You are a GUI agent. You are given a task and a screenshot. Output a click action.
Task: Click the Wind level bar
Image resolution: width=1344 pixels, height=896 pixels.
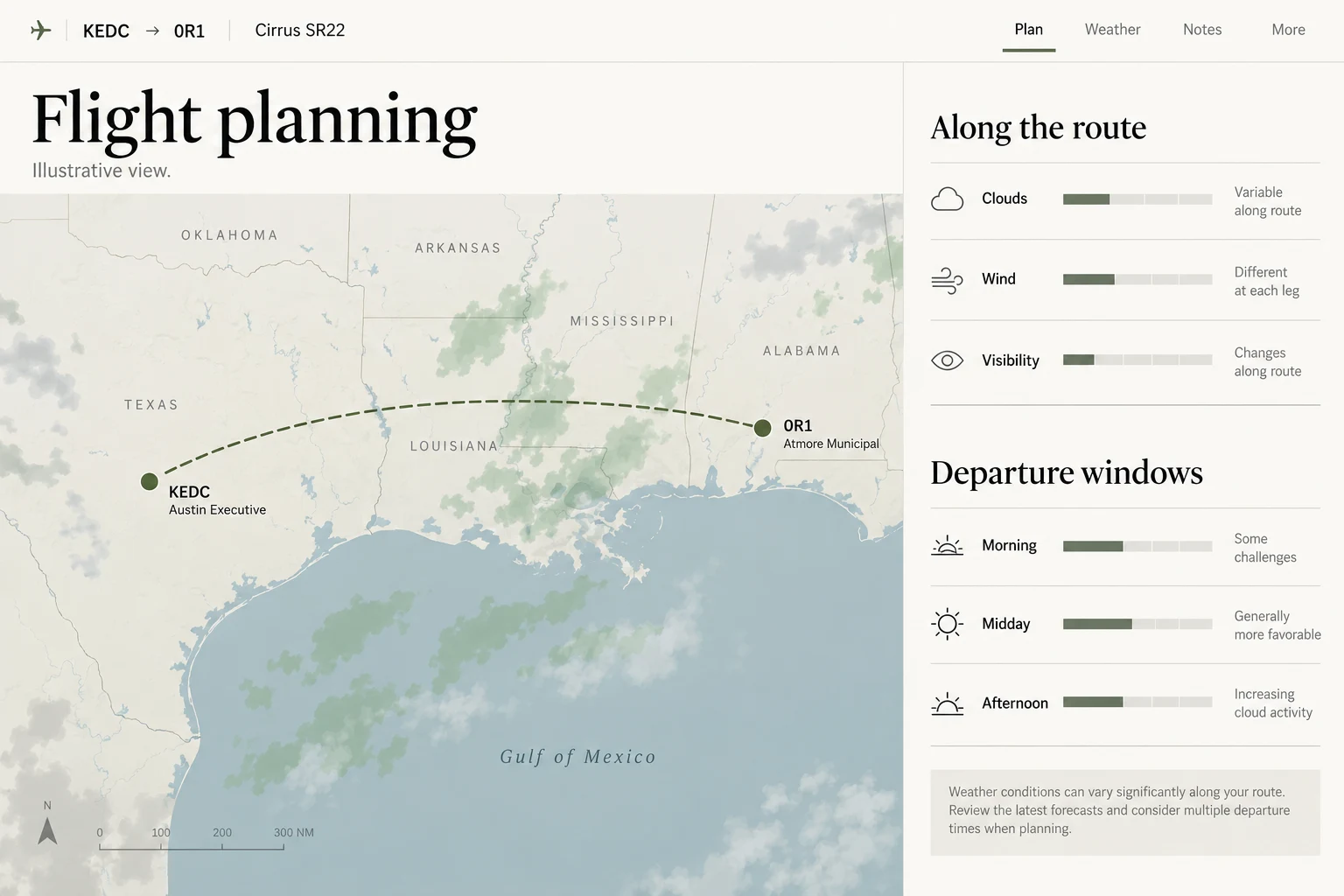1137,280
